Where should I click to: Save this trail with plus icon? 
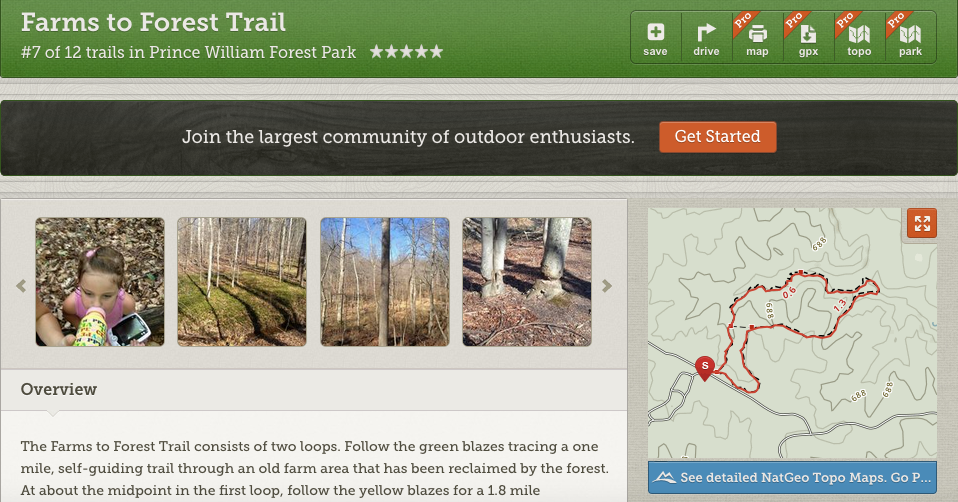(x=656, y=38)
